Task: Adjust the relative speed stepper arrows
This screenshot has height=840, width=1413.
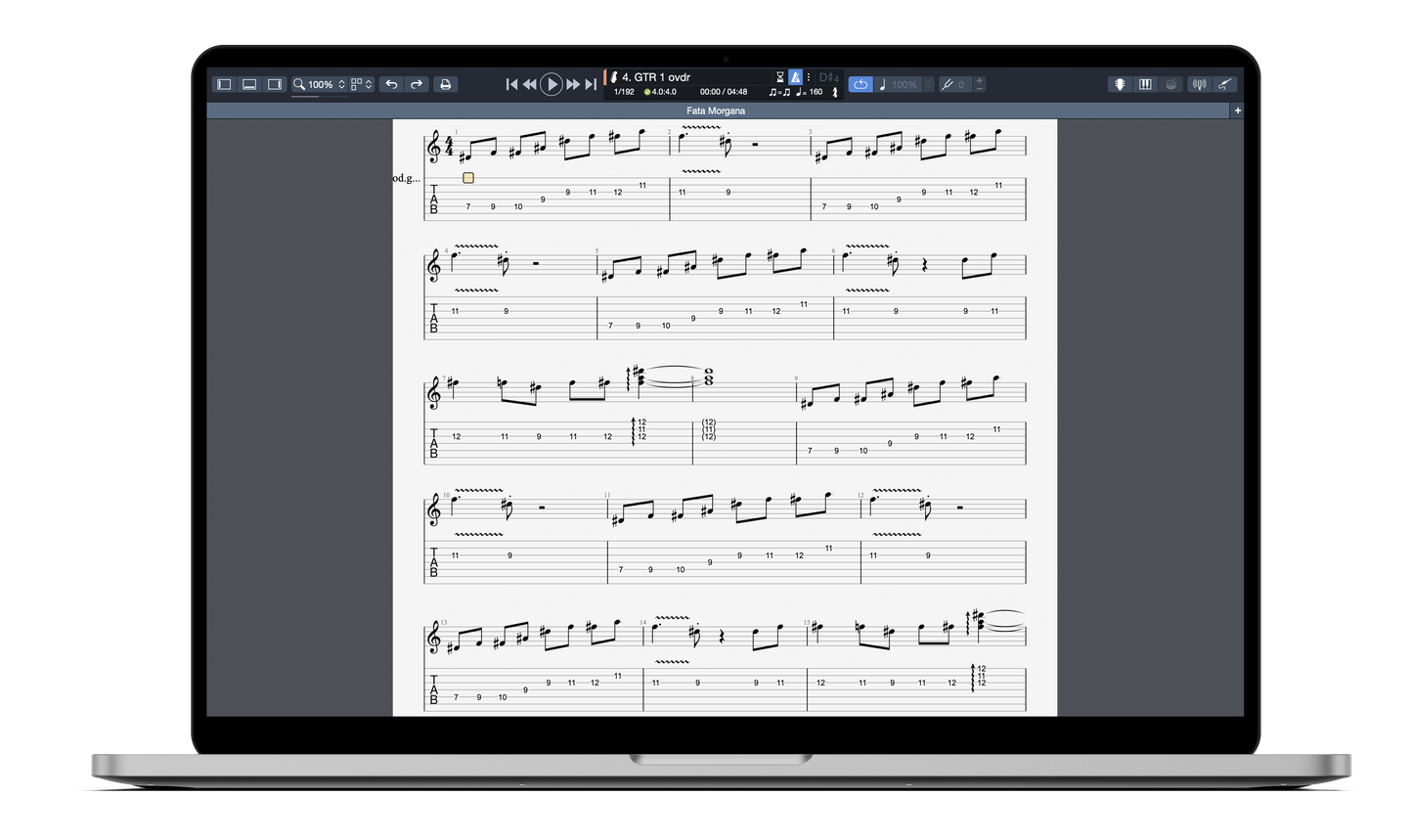Action: pos(928,85)
